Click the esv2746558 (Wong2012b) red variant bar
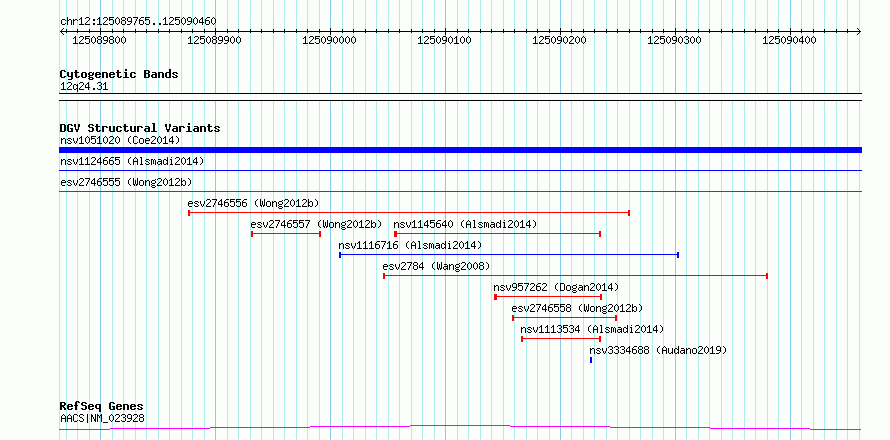 point(564,317)
